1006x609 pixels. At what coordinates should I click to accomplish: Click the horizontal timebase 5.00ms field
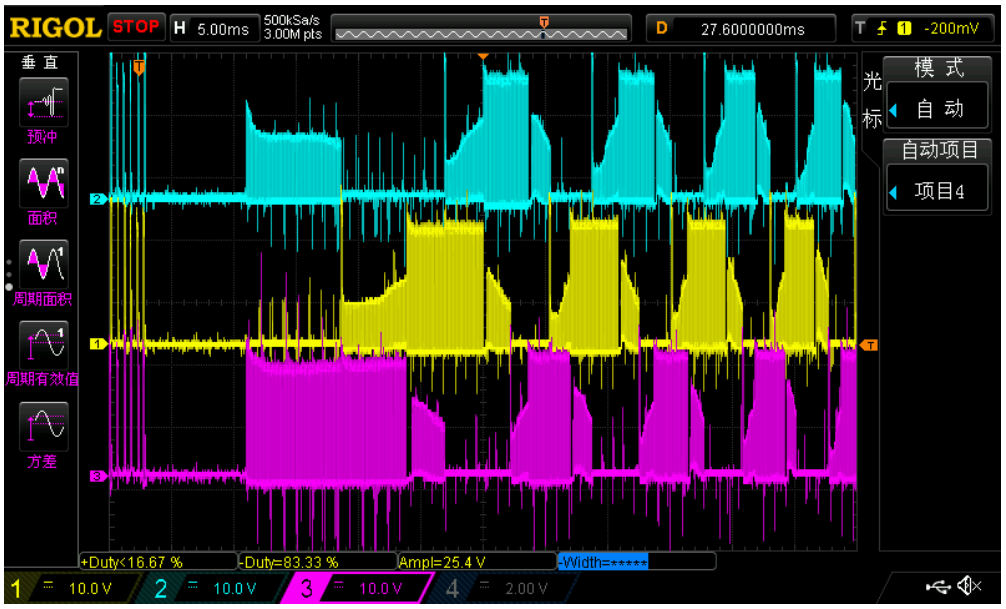215,29
